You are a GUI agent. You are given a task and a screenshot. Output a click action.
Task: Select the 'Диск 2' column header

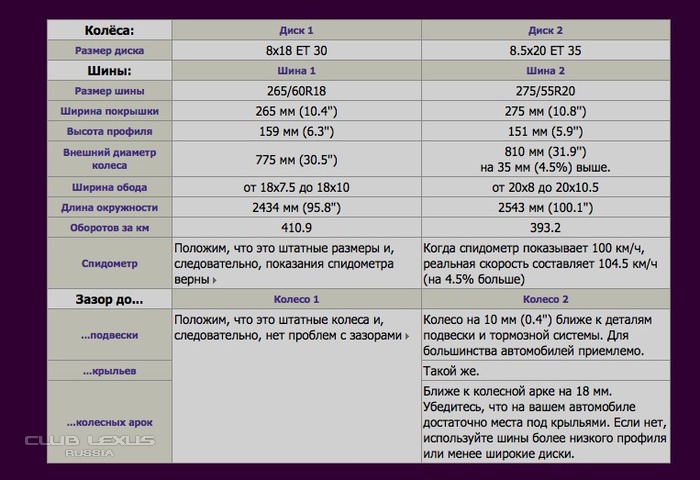tap(545, 30)
